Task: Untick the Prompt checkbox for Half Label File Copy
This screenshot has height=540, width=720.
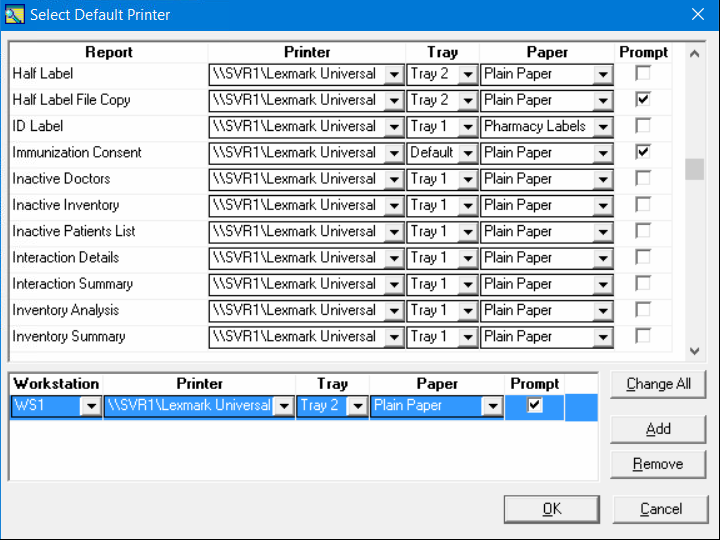Action: coord(643,99)
